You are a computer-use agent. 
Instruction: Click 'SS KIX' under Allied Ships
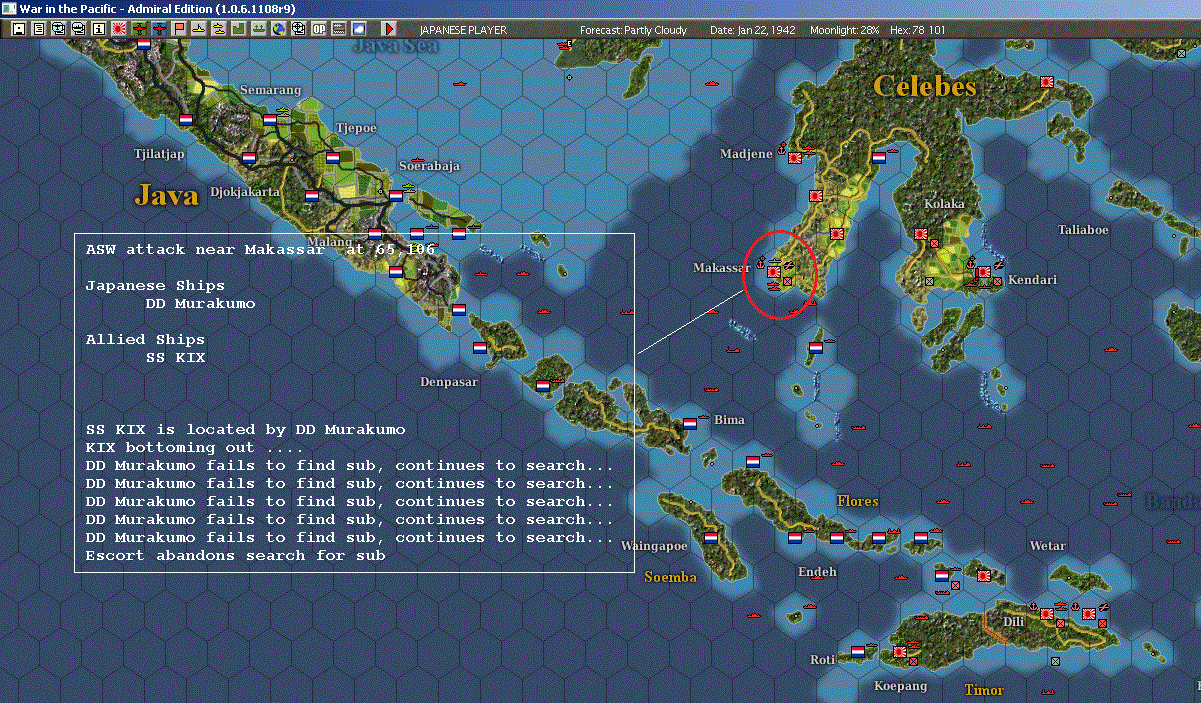(x=175, y=357)
